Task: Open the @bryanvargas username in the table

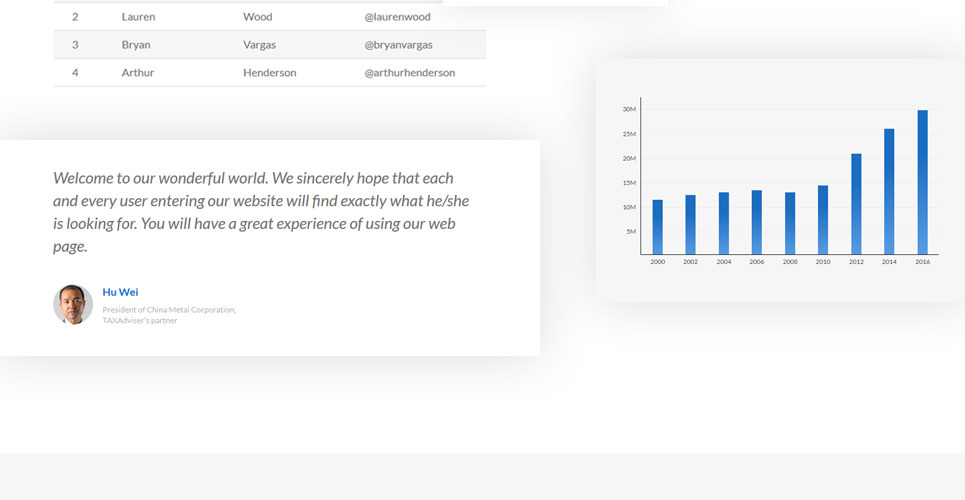Action: (x=398, y=45)
